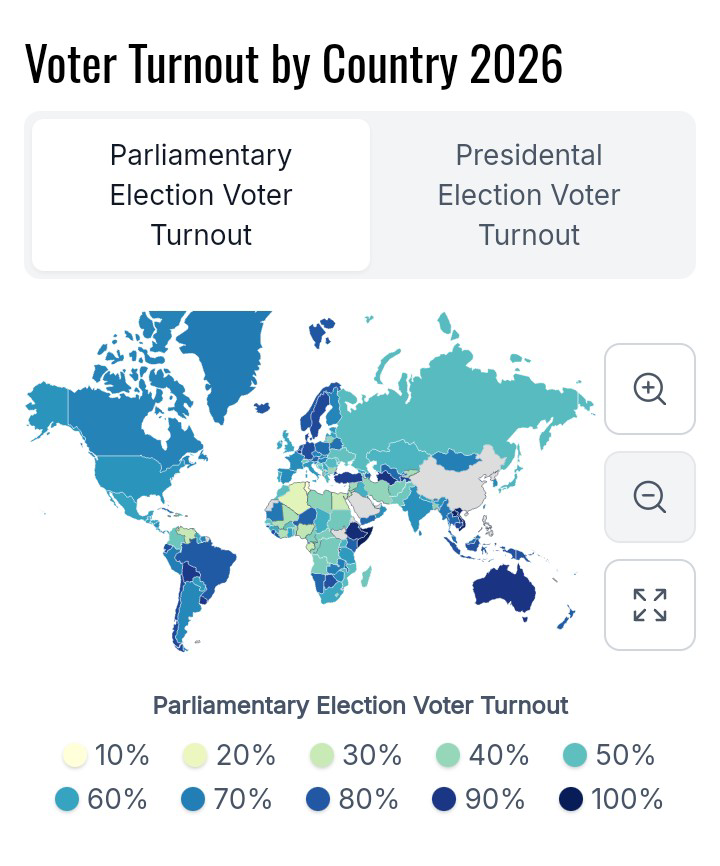Switch to Parliamentary Election Voter Turnout tab

201,195
